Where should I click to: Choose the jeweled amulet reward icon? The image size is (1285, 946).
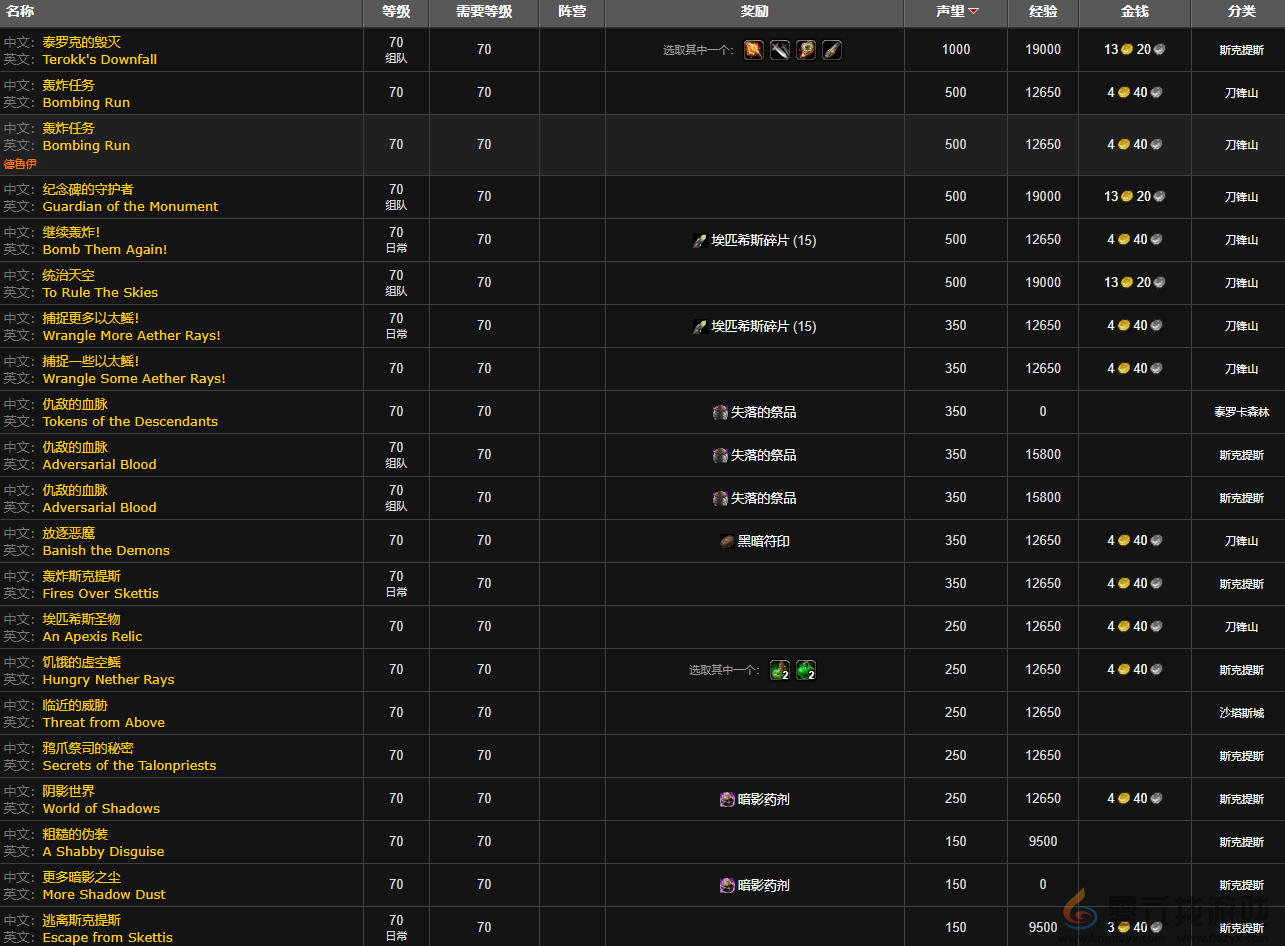806,50
